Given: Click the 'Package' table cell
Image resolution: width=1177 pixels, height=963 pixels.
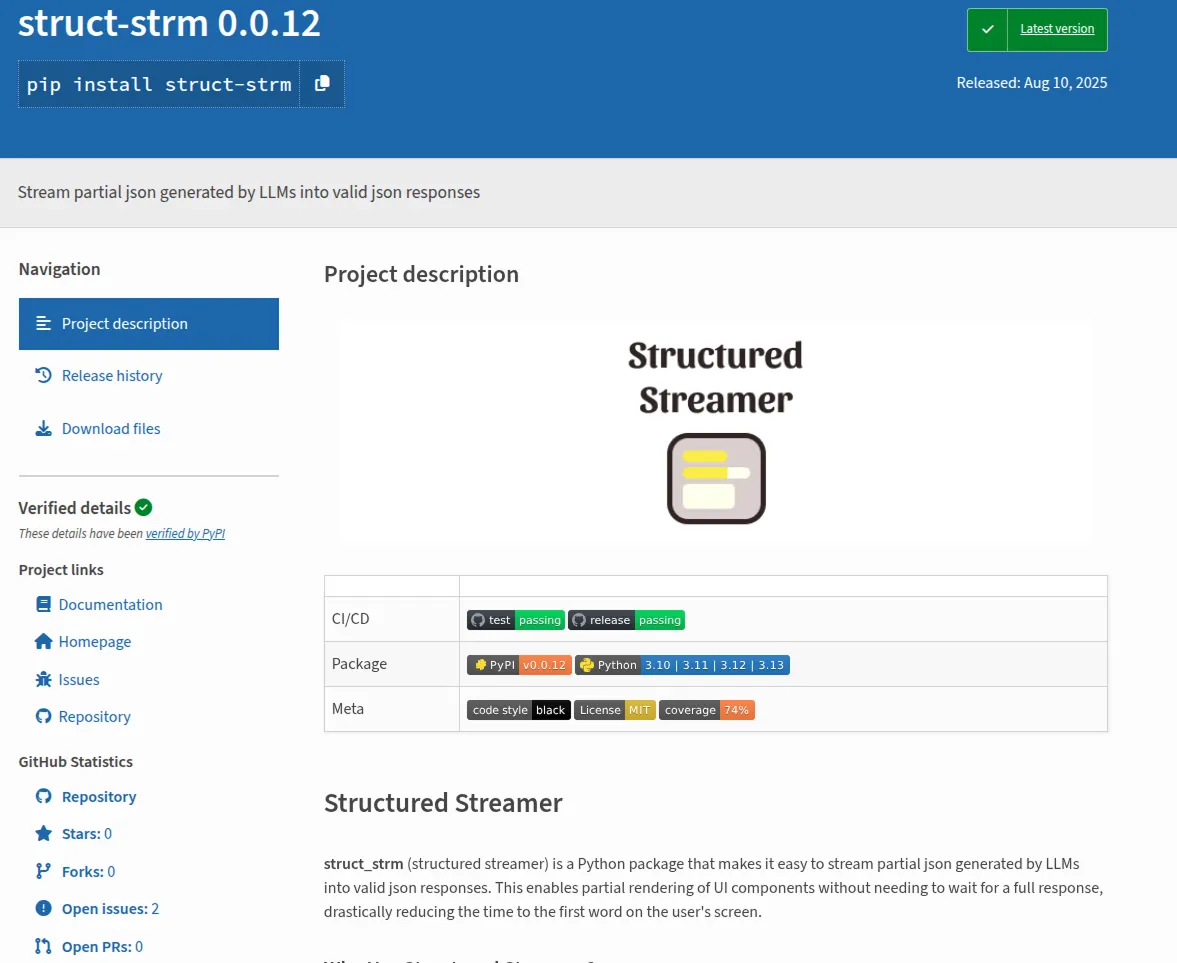Looking at the screenshot, I should coord(391,664).
